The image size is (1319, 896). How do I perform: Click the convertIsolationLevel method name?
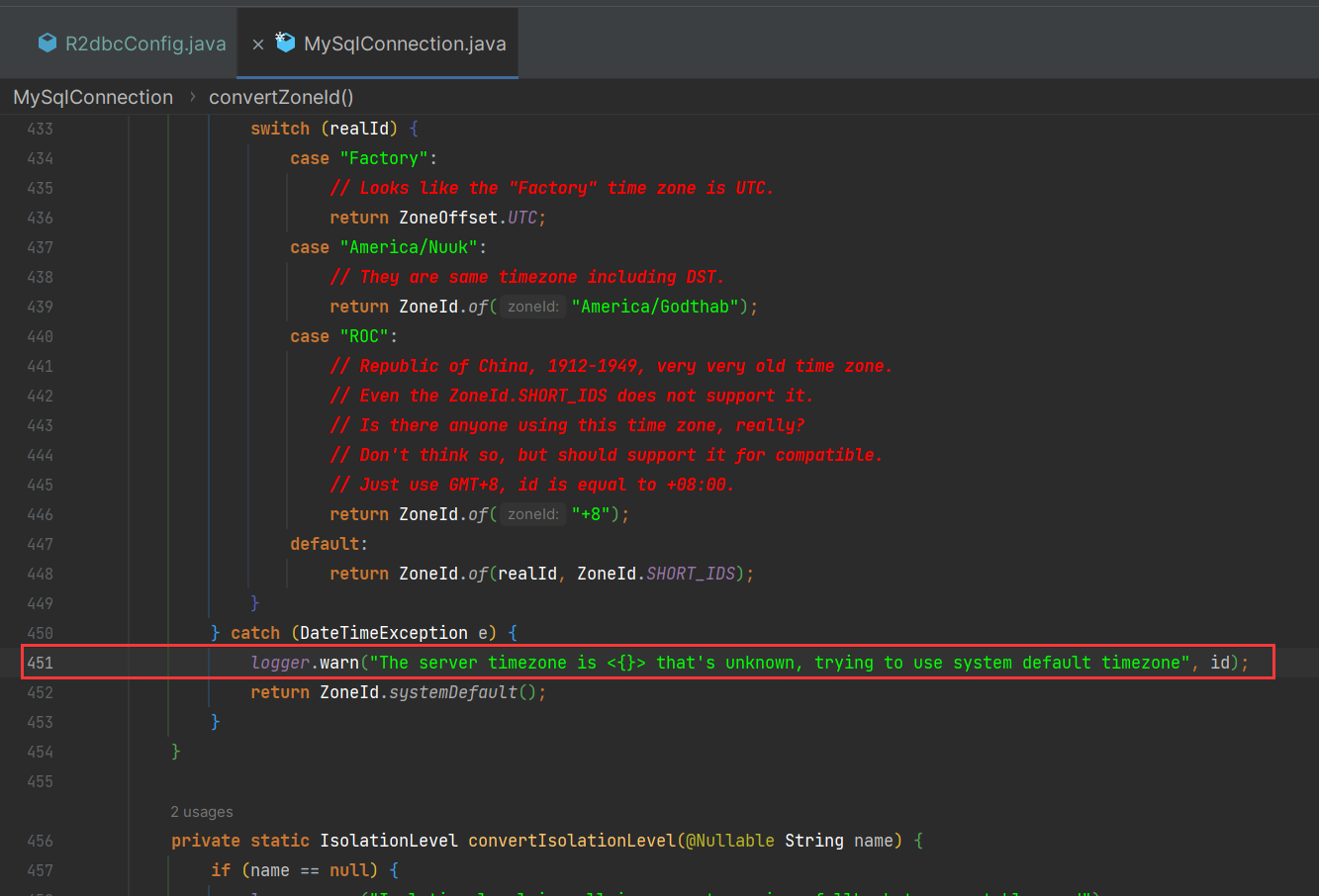tap(571, 841)
